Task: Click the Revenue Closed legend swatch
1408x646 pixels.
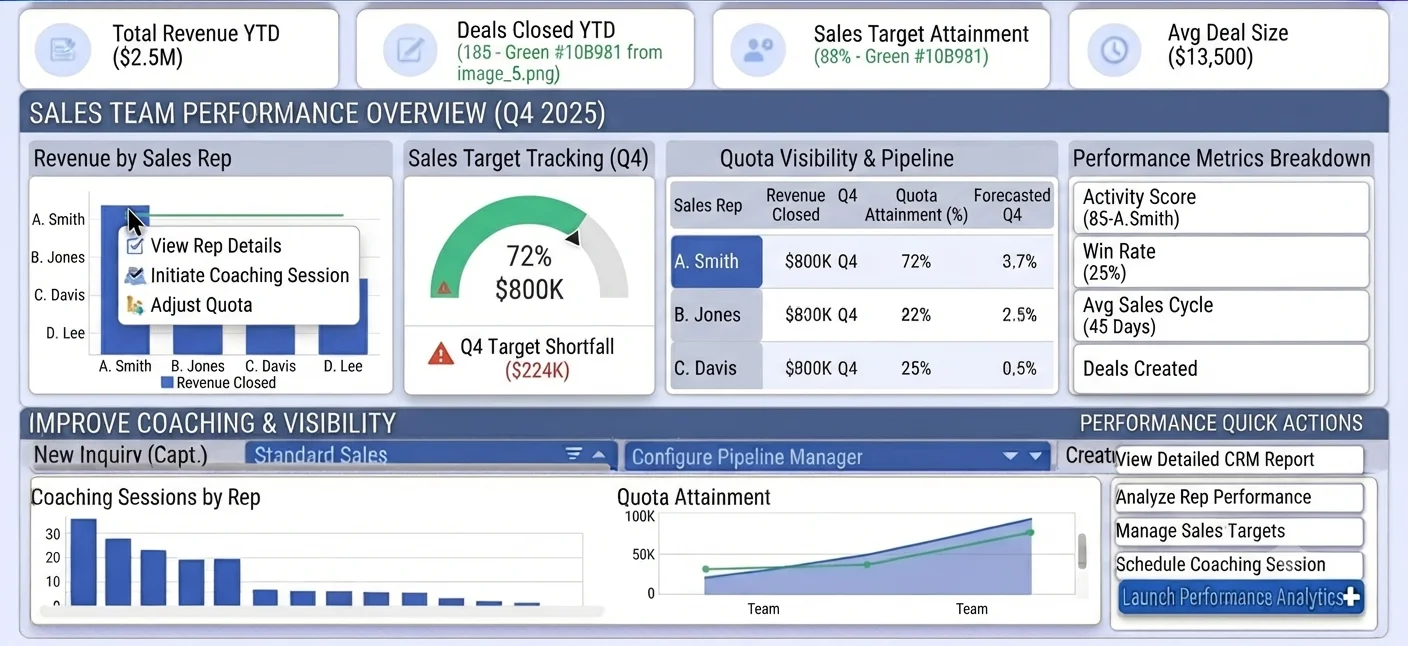Action: [167, 382]
